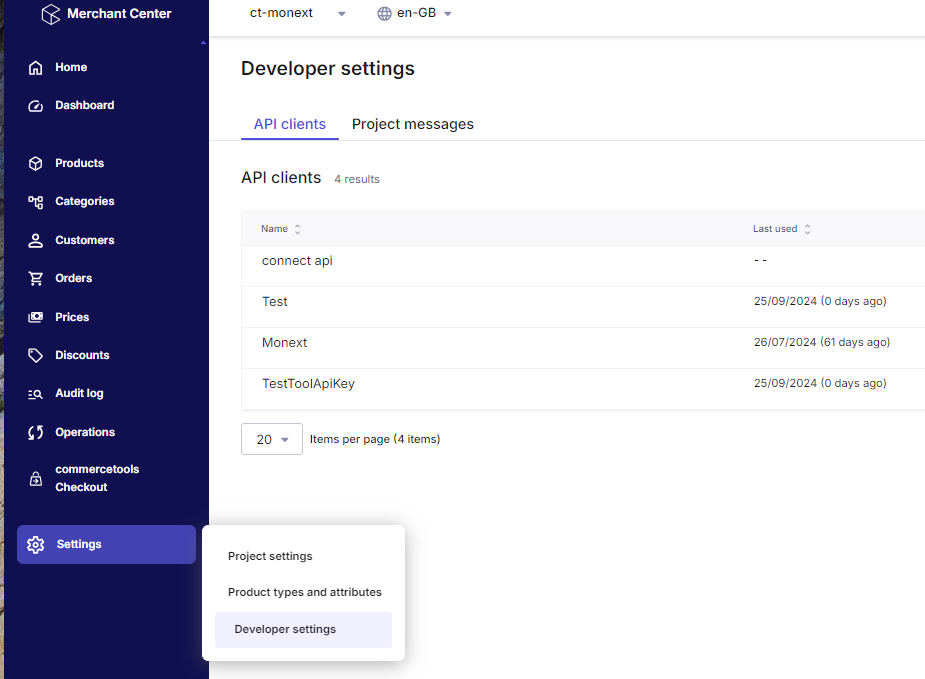Screen dimensions: 925x679
Task: Select the Settings menu item
Action: (x=106, y=544)
